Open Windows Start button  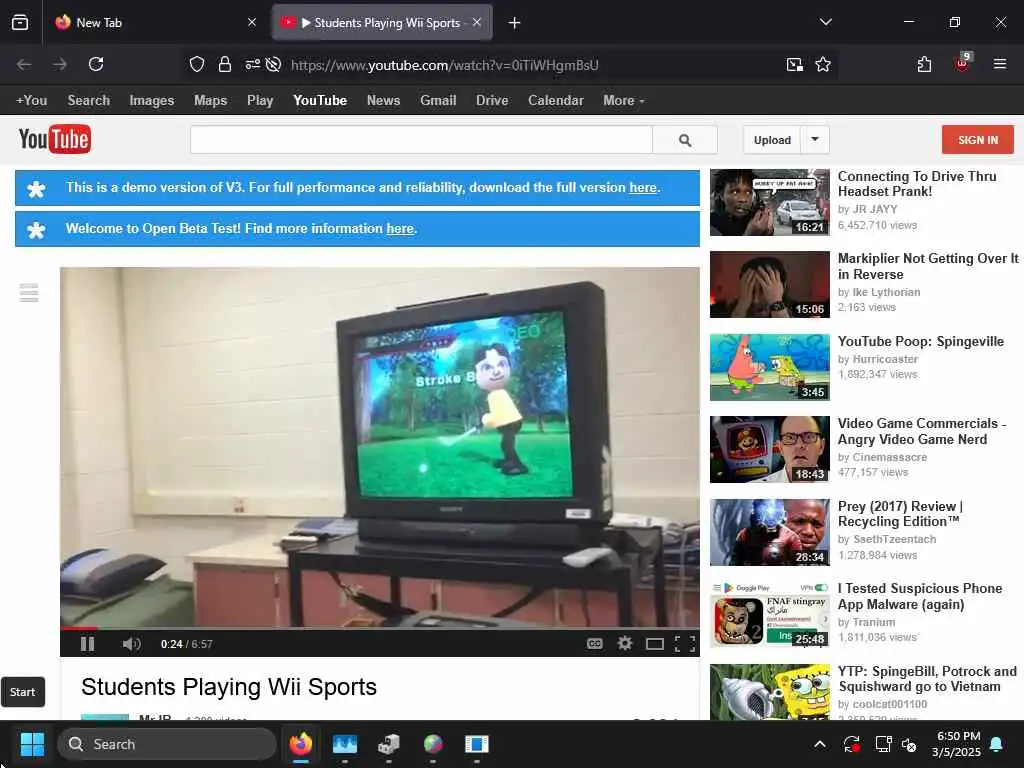32,744
